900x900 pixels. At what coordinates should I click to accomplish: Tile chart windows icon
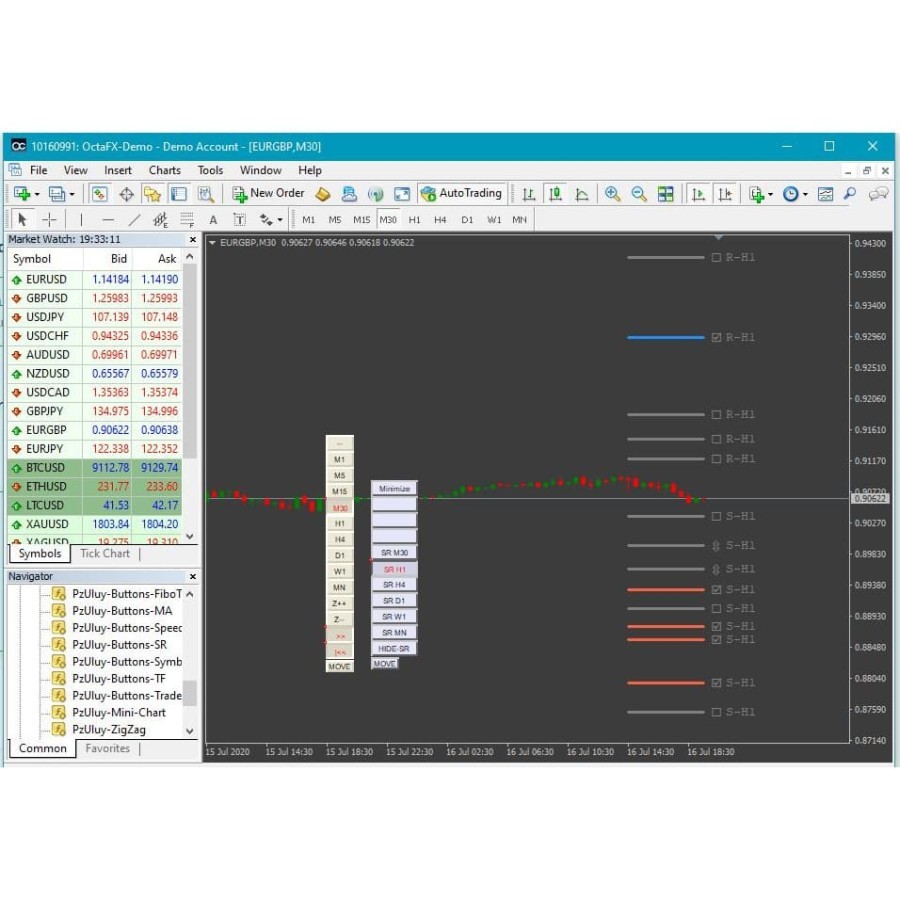coord(666,194)
